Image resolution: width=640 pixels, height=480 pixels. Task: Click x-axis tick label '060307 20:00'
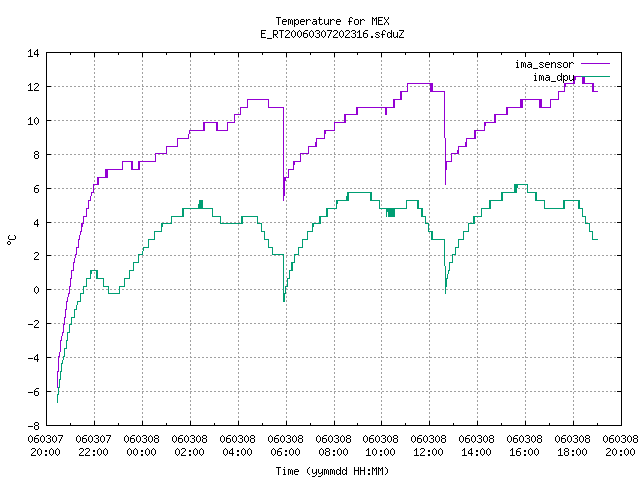click(x=45, y=446)
